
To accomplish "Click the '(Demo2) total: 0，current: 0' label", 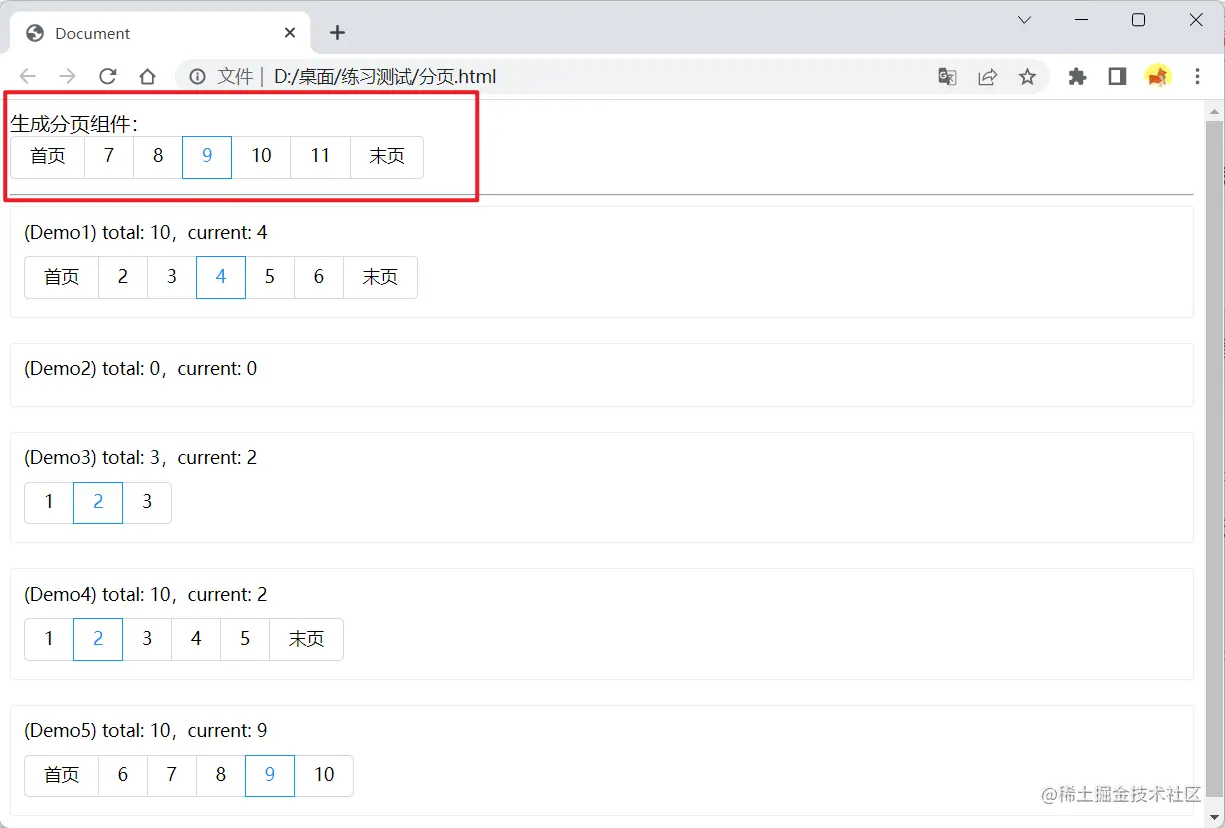I will tap(141, 369).
